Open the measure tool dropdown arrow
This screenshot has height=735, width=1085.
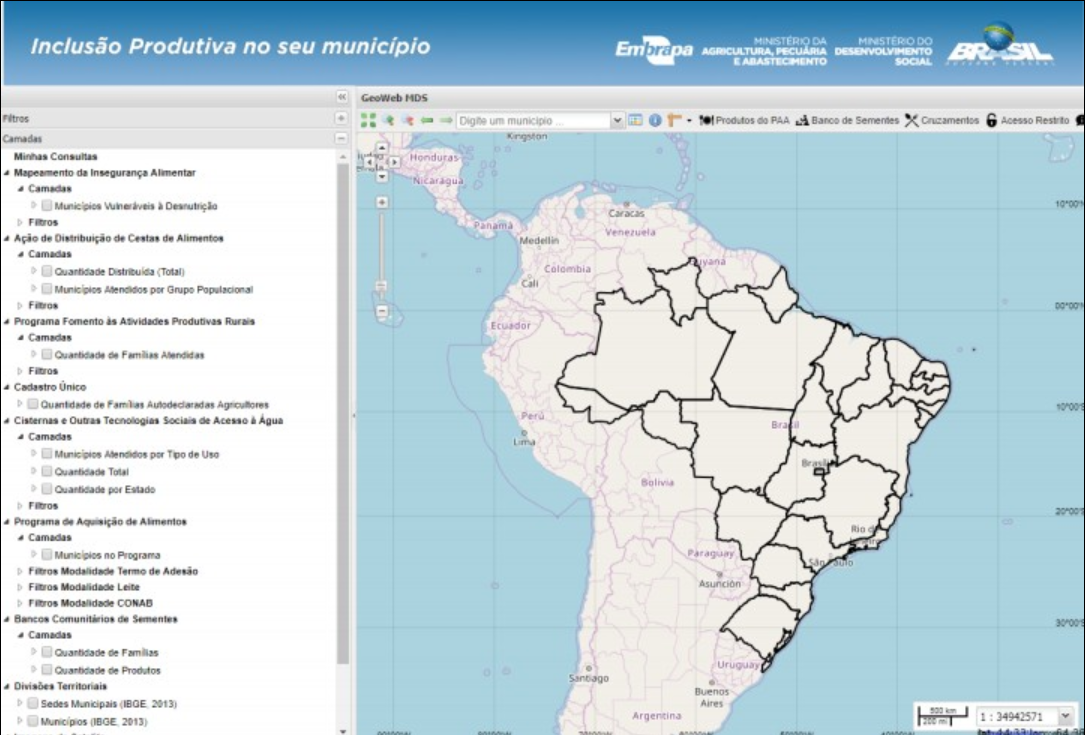tap(689, 121)
